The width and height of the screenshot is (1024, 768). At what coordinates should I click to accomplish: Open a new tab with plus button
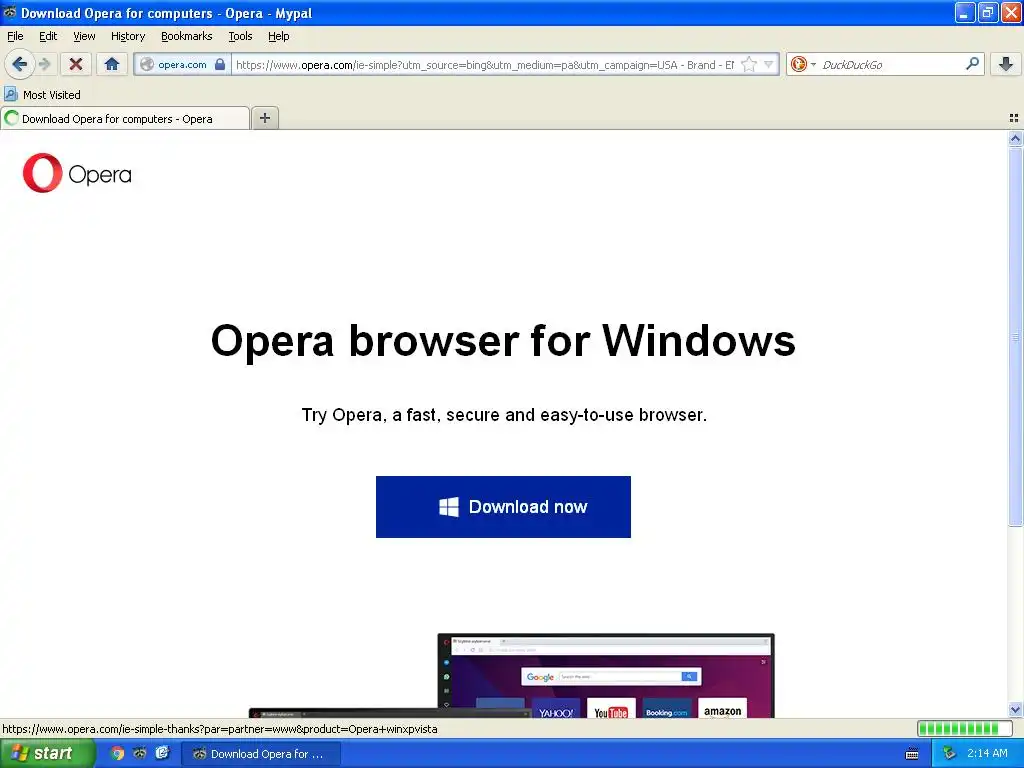(264, 118)
